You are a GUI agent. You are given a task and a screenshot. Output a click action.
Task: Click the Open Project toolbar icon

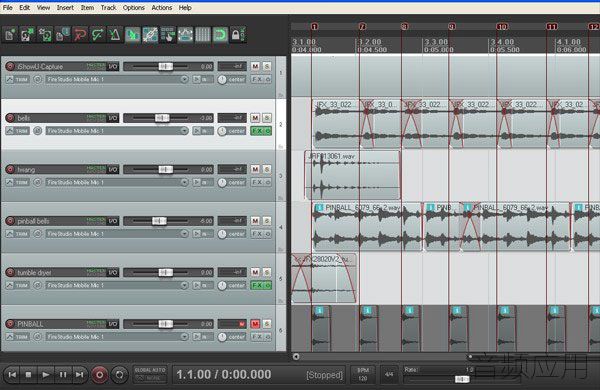pos(27,35)
